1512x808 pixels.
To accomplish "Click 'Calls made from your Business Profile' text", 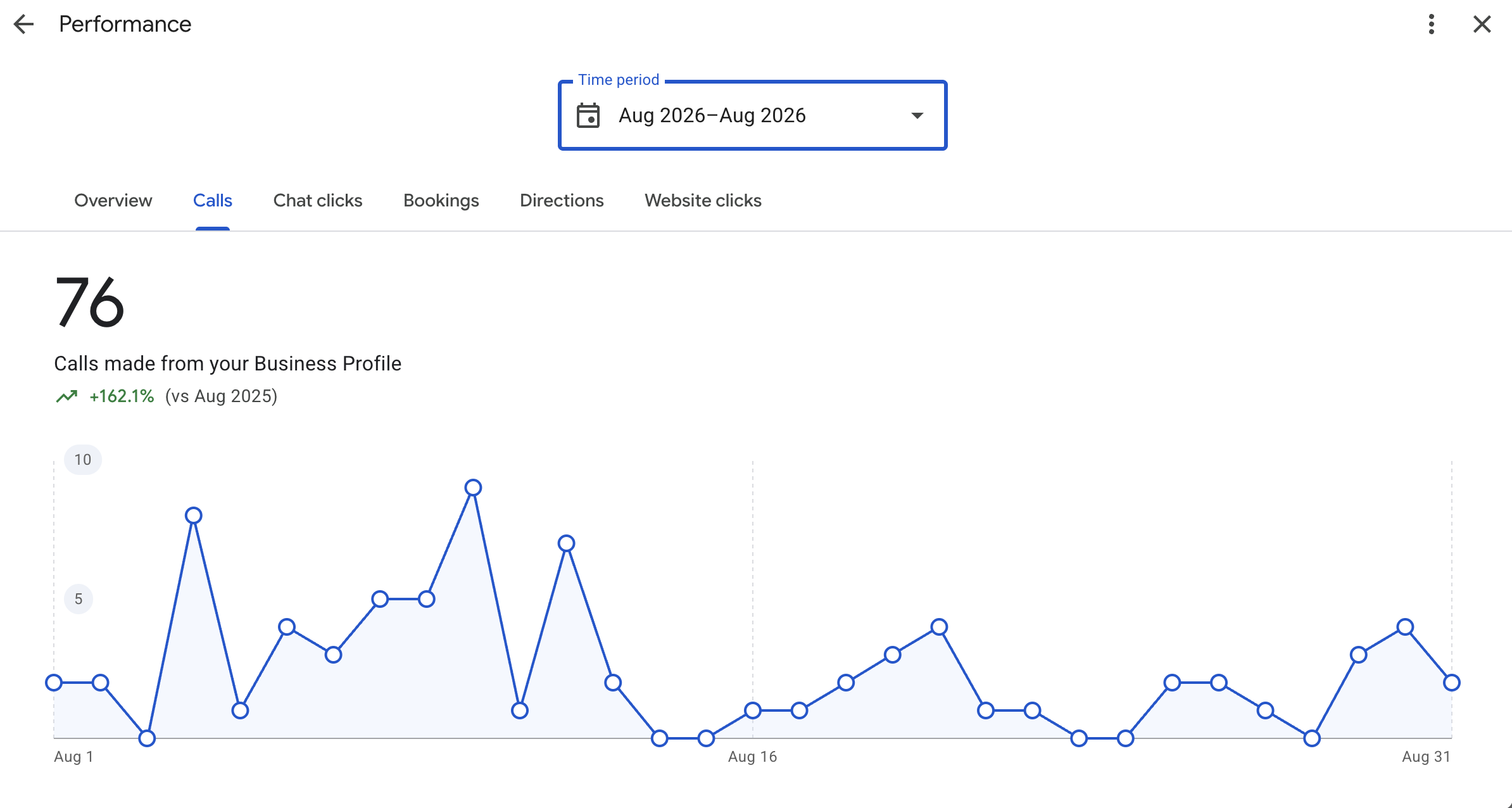I will tap(227, 363).
